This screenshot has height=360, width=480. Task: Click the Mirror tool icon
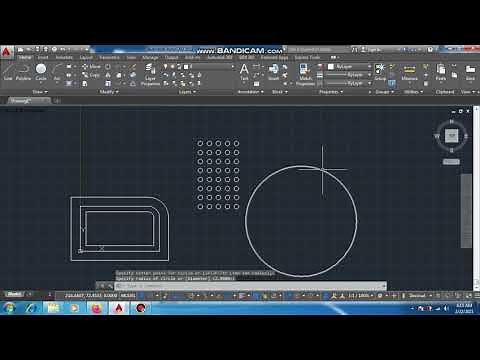click(108, 75)
